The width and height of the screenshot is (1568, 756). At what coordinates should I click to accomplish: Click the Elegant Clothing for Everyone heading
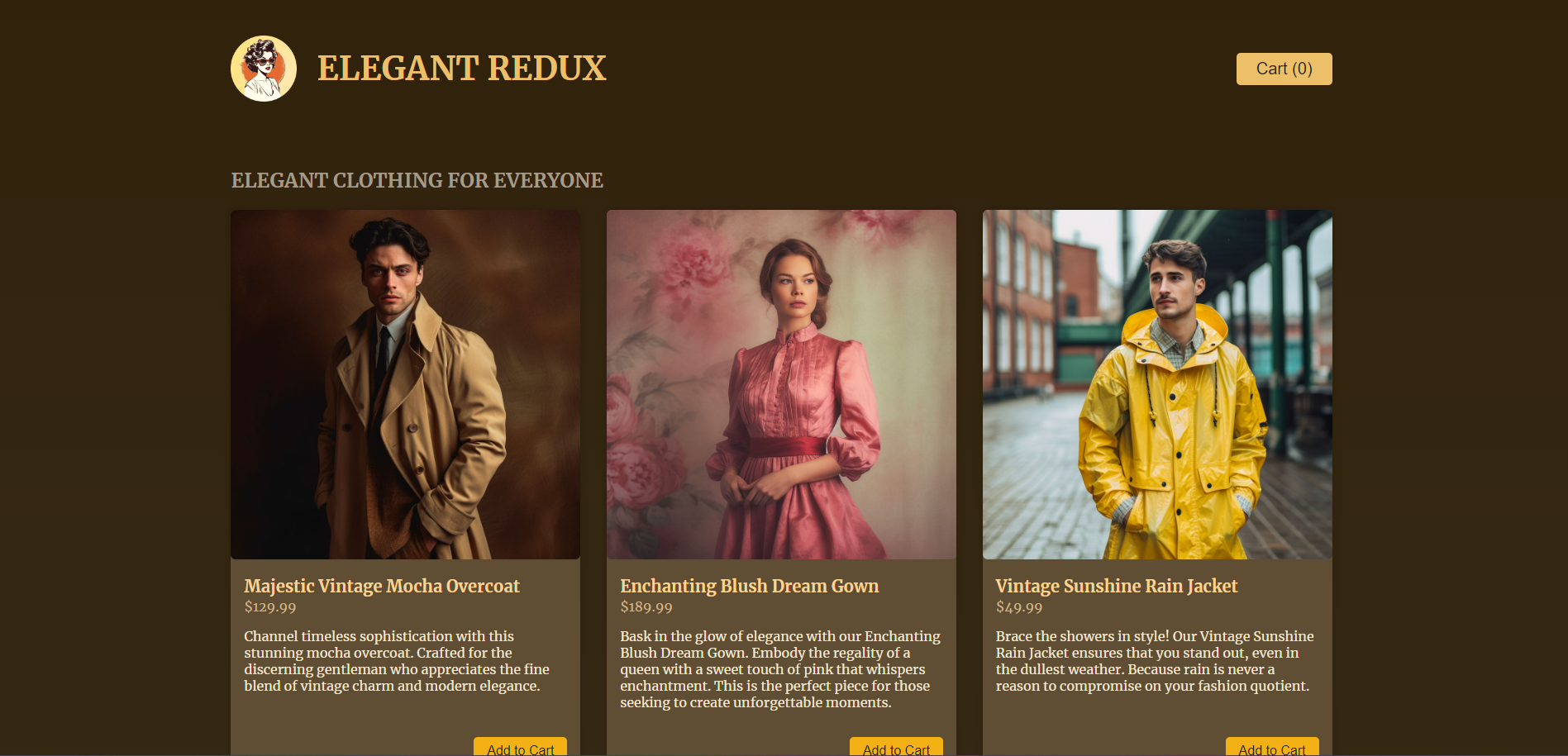[x=417, y=180]
